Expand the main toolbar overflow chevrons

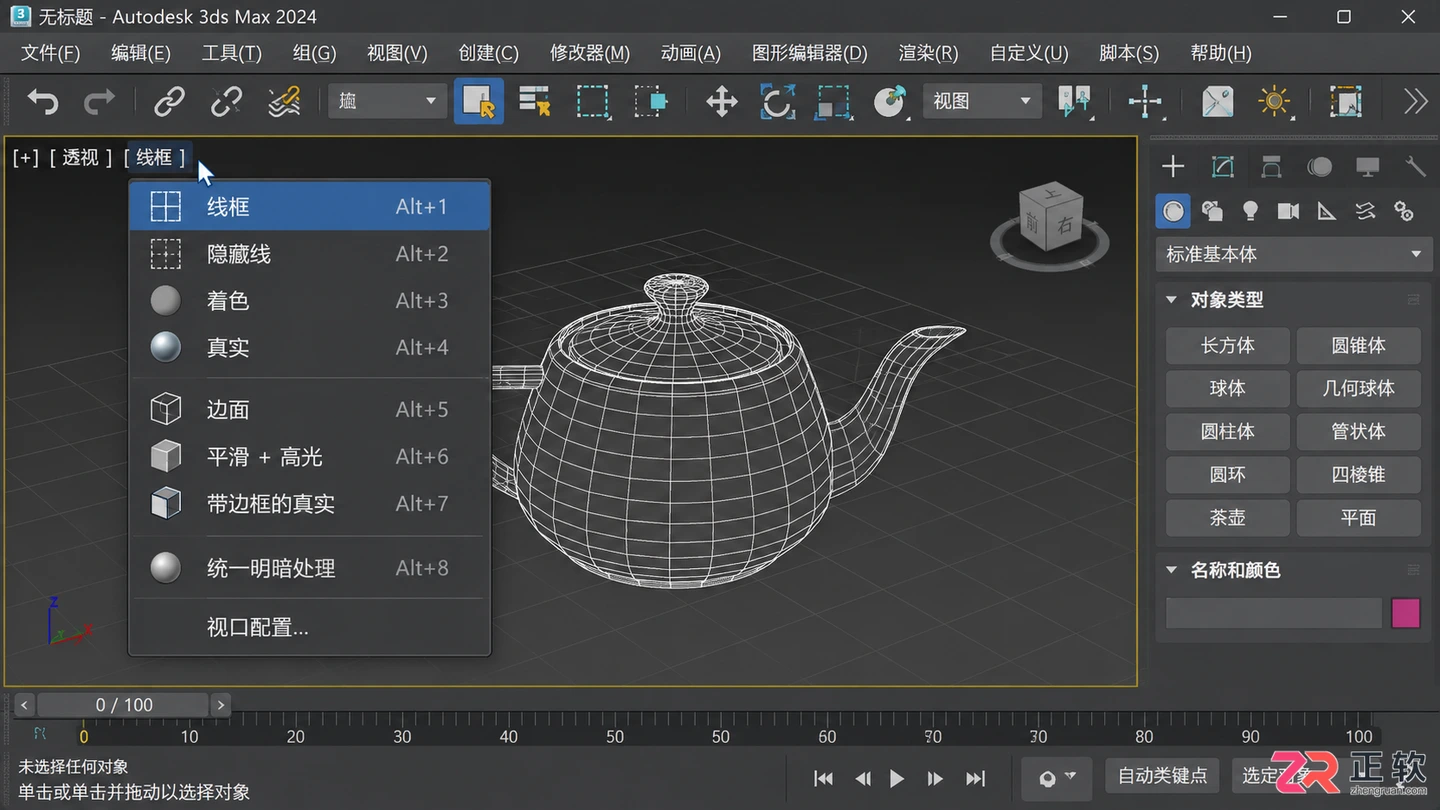click(x=1415, y=101)
